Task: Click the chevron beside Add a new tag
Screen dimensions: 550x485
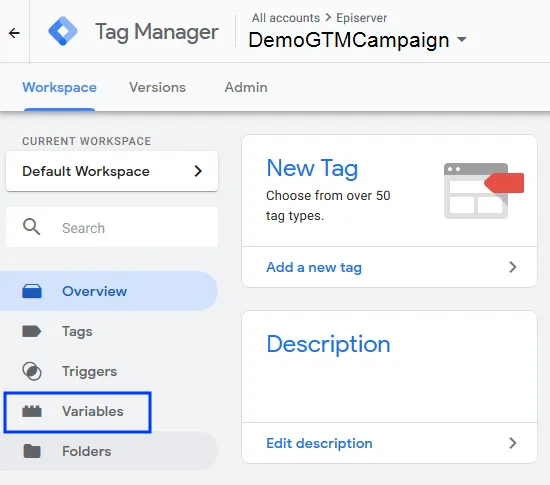Action: (512, 267)
